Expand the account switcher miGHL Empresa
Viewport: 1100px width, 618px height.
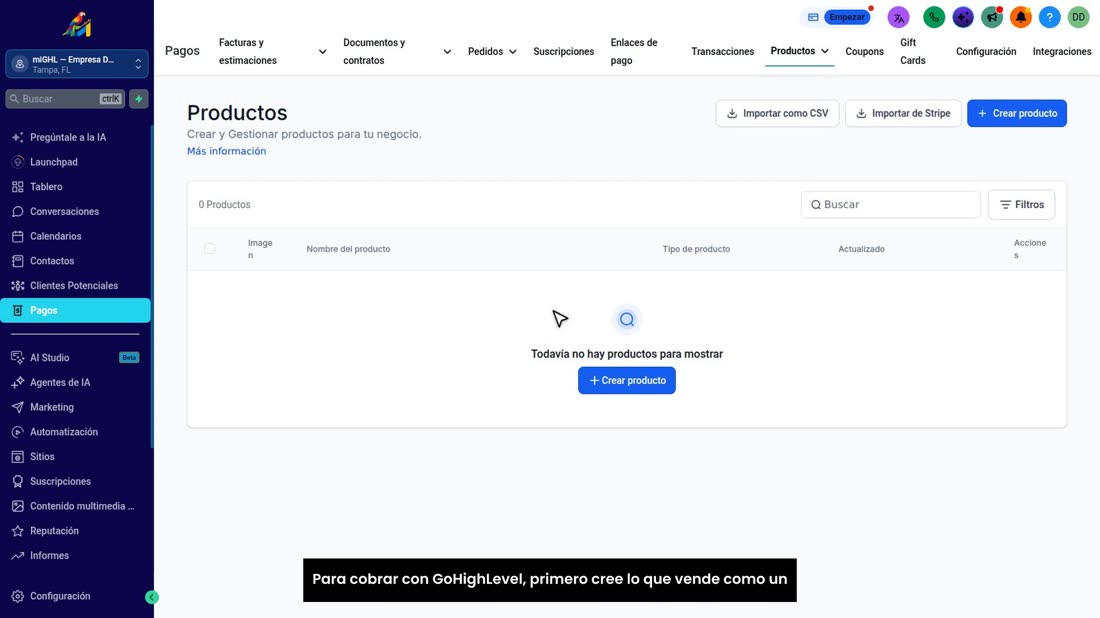point(76,65)
